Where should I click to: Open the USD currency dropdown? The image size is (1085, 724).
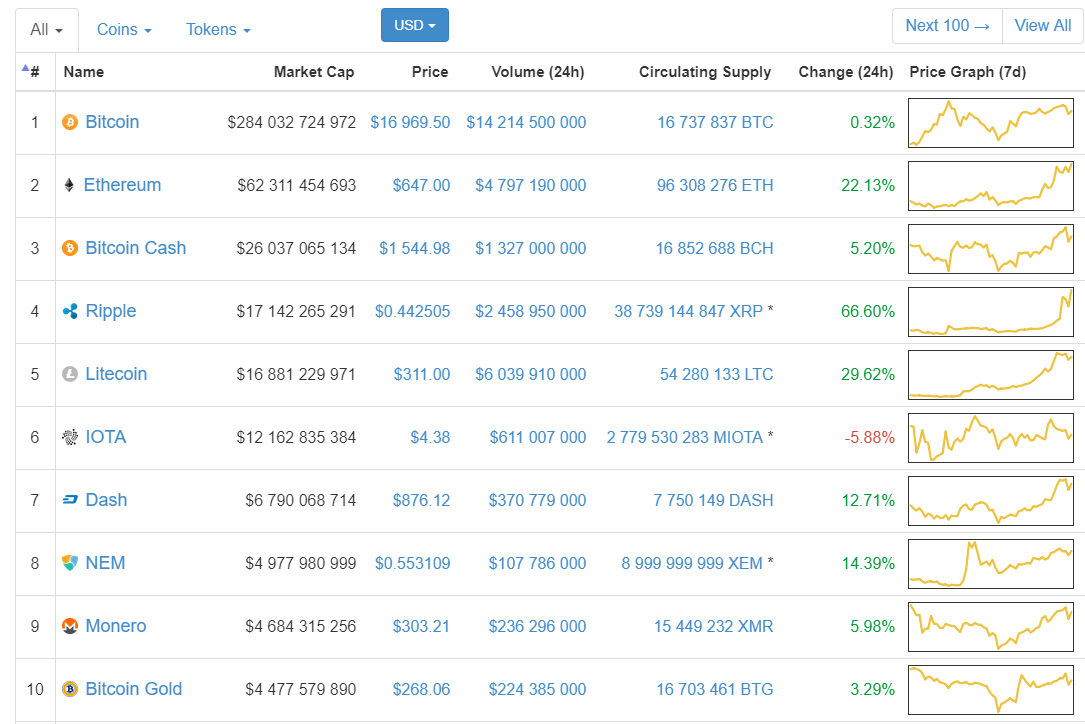[415, 25]
